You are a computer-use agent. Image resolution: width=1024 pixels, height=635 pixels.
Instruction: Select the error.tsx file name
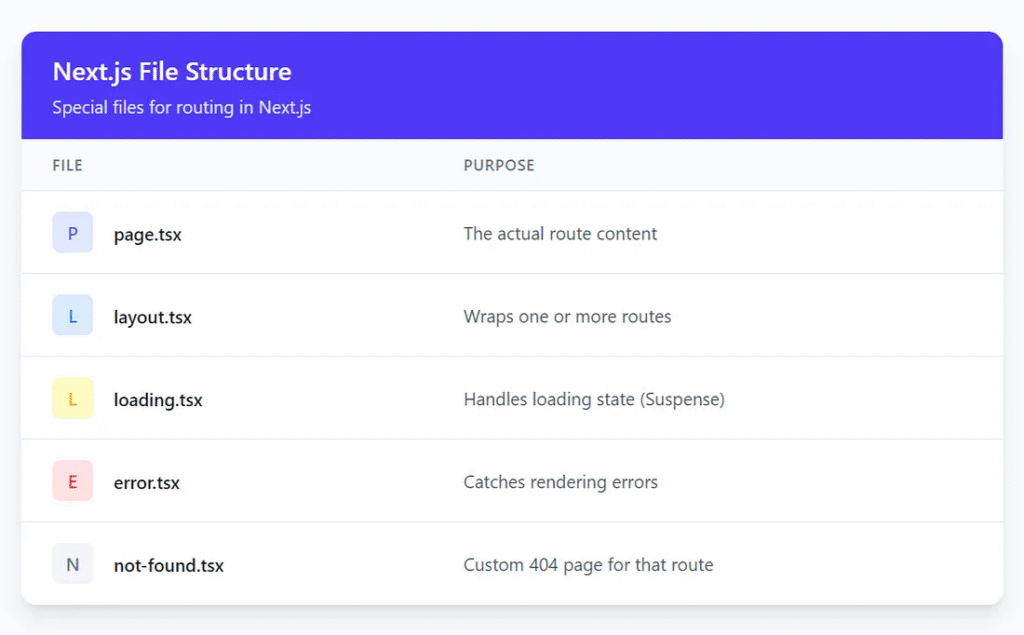[147, 483]
